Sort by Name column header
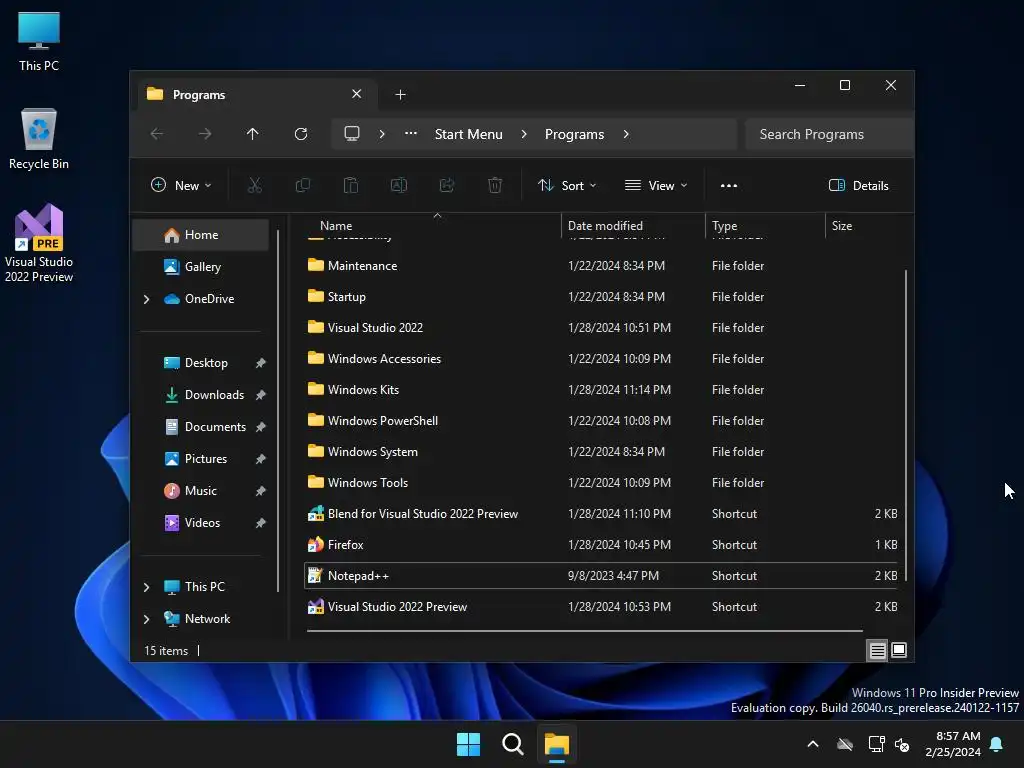1024x768 pixels. pyautogui.click(x=432, y=226)
